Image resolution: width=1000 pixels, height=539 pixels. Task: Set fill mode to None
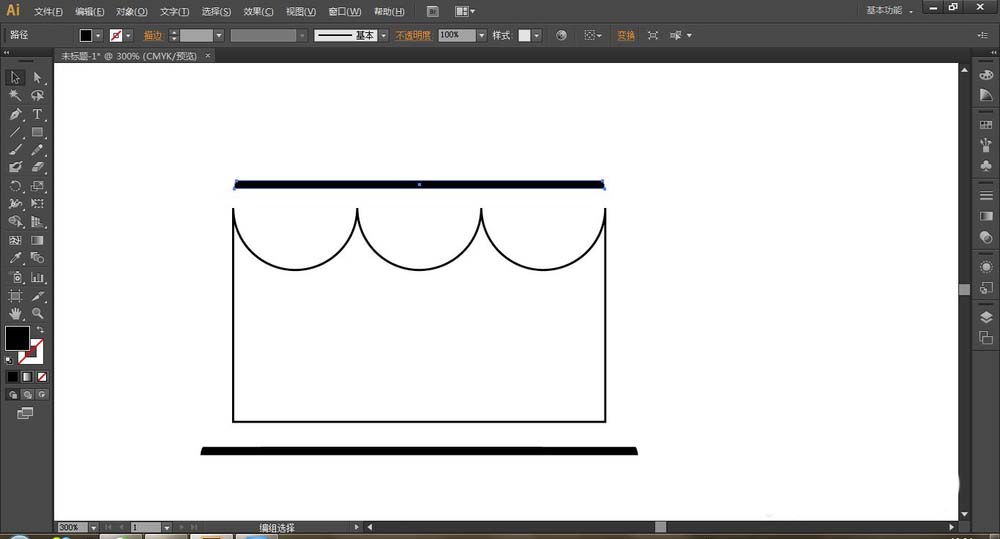click(40, 377)
